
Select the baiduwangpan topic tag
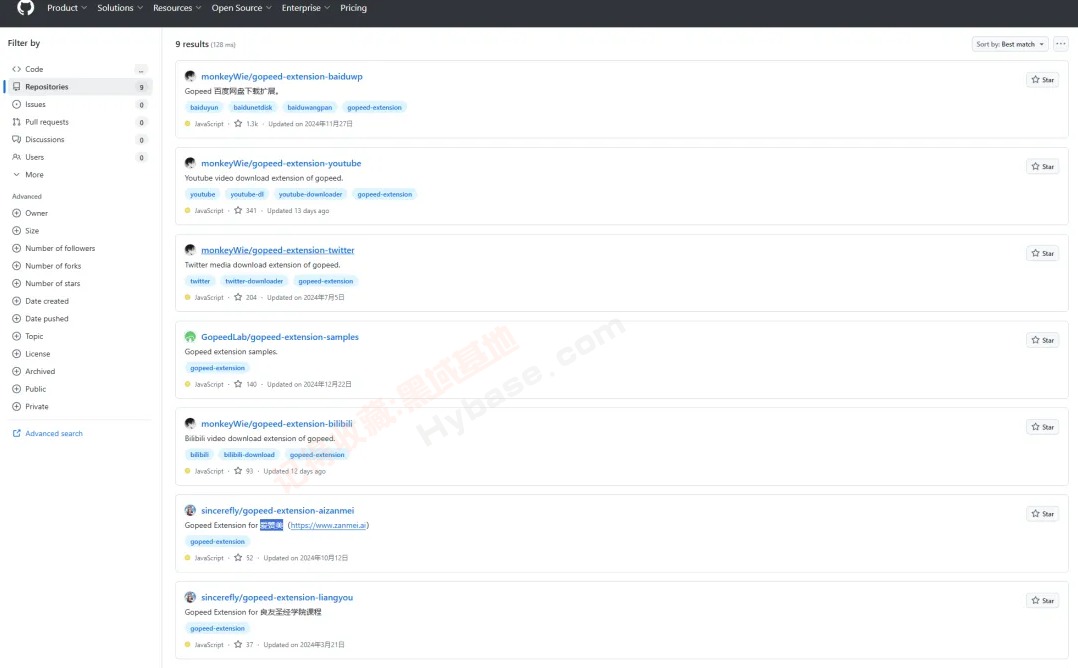309,107
